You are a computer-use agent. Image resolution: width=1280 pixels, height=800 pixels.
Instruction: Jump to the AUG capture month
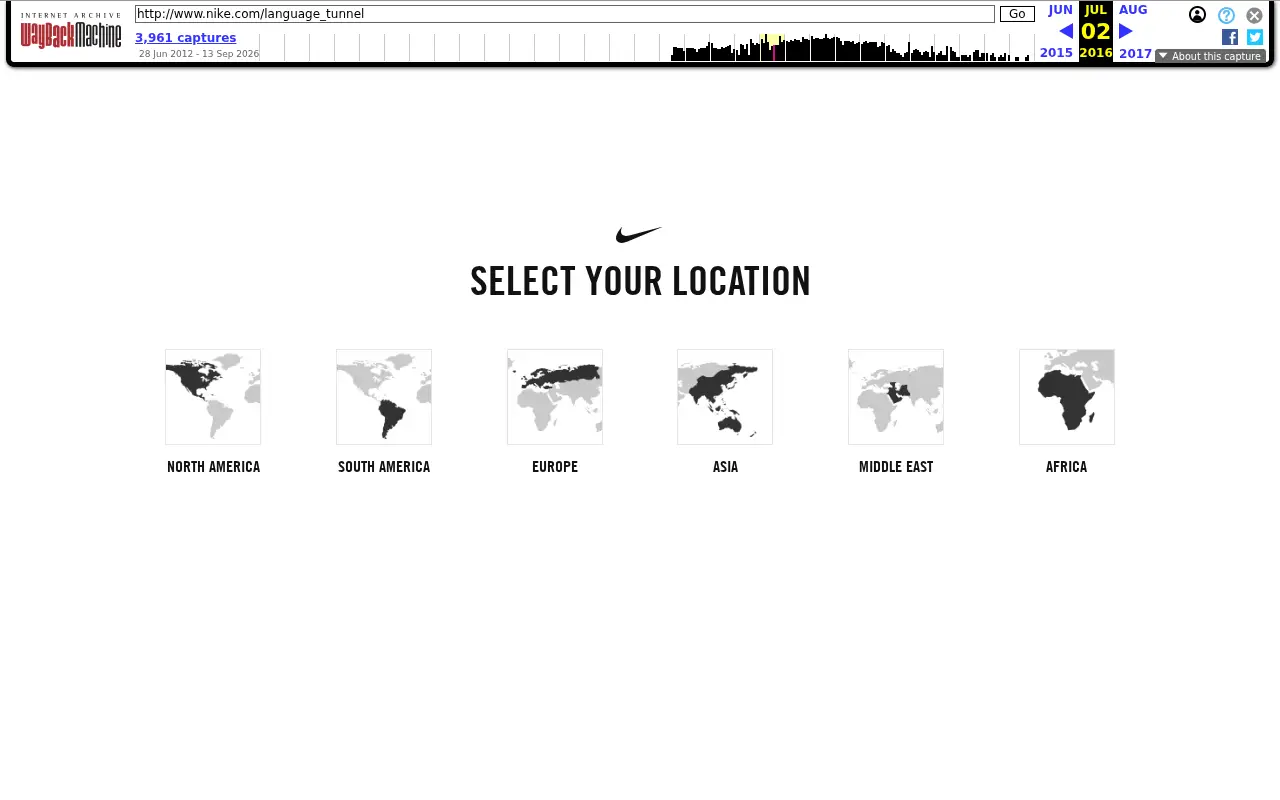[x=1133, y=10]
